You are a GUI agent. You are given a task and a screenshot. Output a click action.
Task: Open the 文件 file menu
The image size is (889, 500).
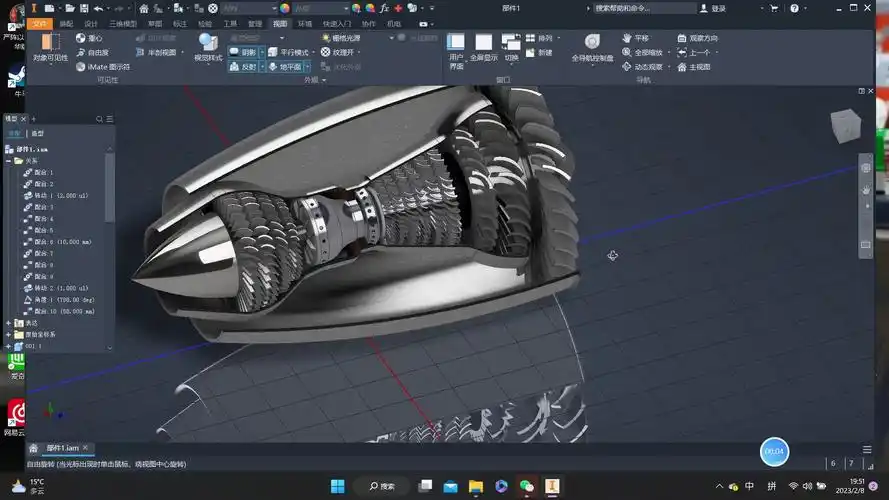(x=39, y=22)
